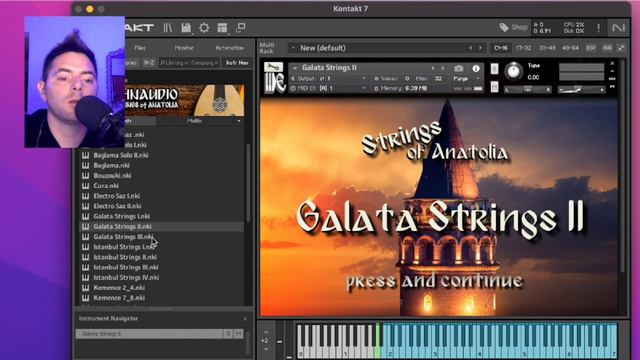
Task: Close the Galata Strings II instrument with X
Action: (612, 64)
